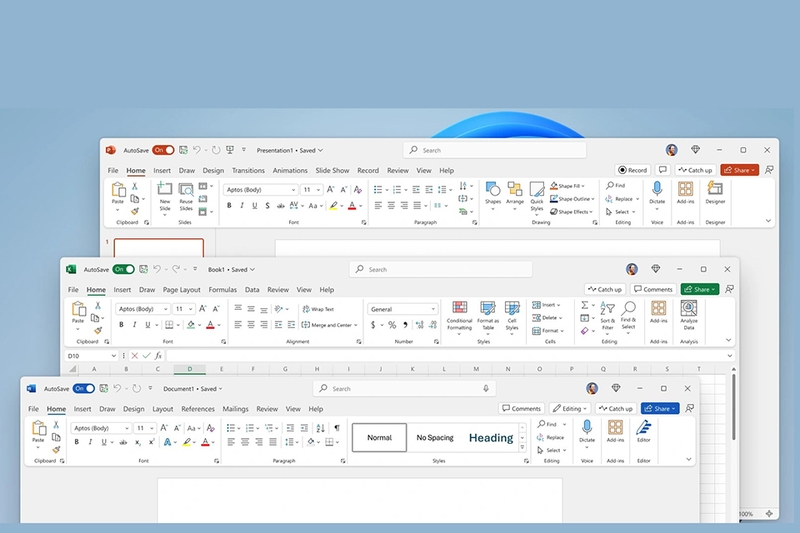Click Catch up button in Excel
Viewport: 800px width, 533px height.
[x=605, y=289]
